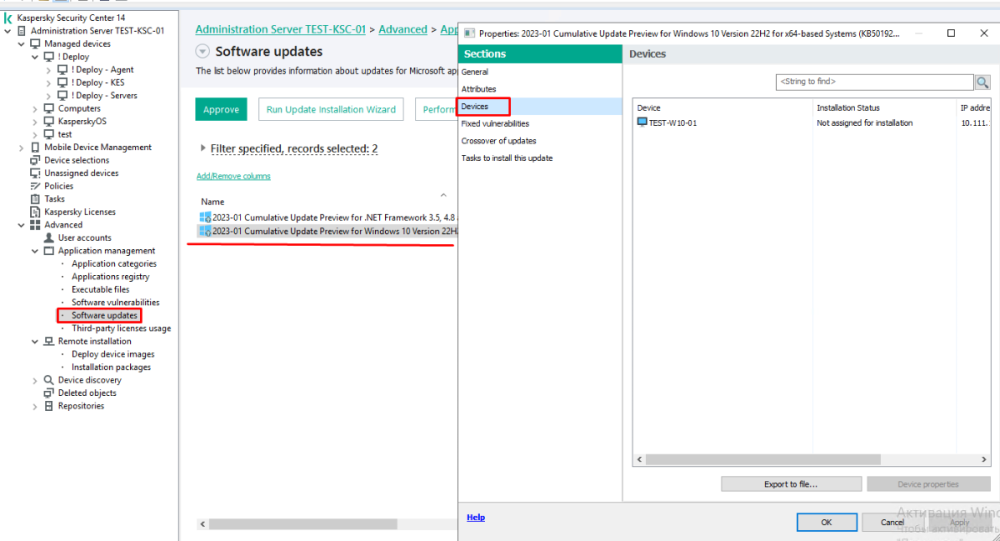
Task: Click the Approve button
Action: pyautogui.click(x=221, y=109)
